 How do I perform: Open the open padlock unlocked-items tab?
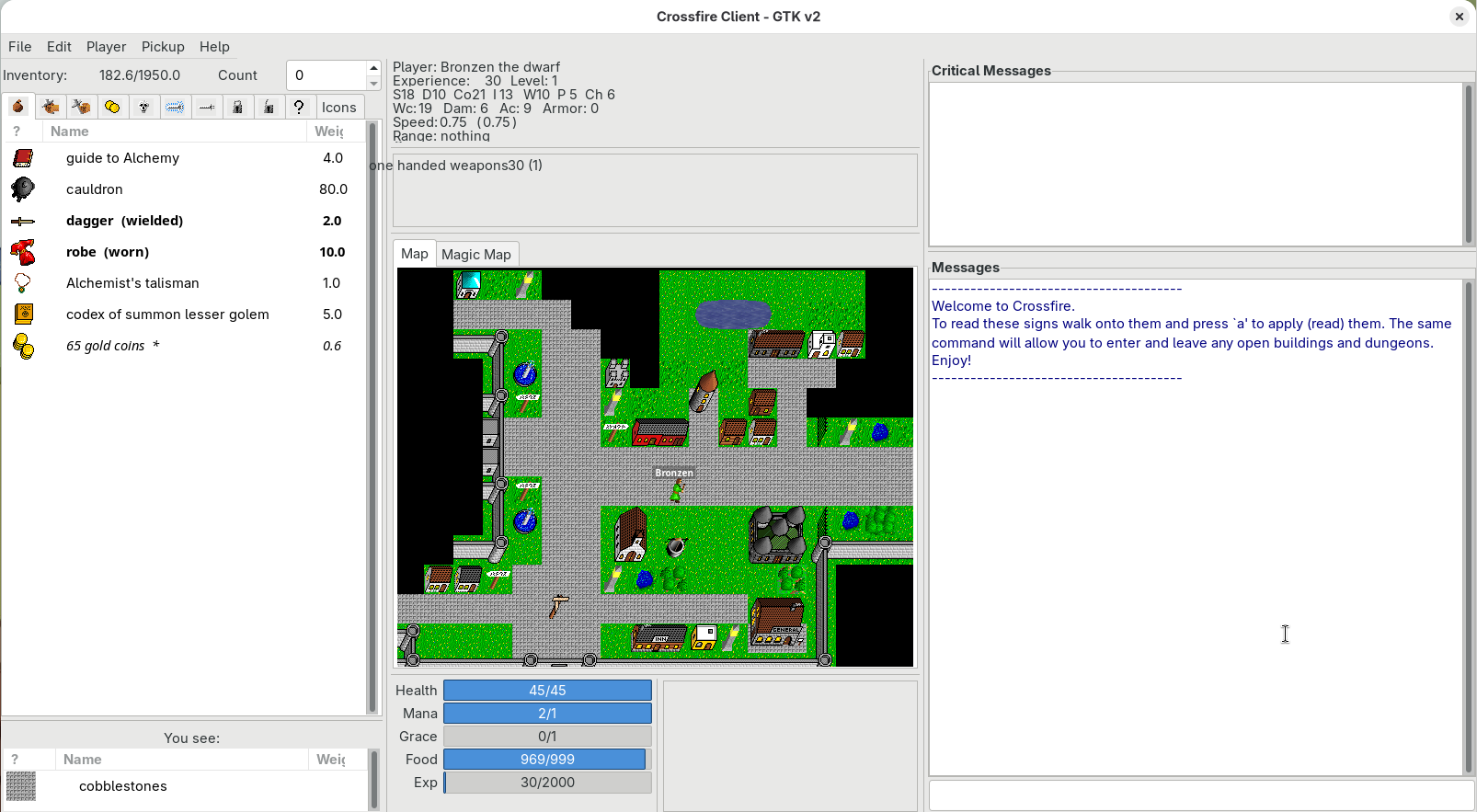click(269, 107)
